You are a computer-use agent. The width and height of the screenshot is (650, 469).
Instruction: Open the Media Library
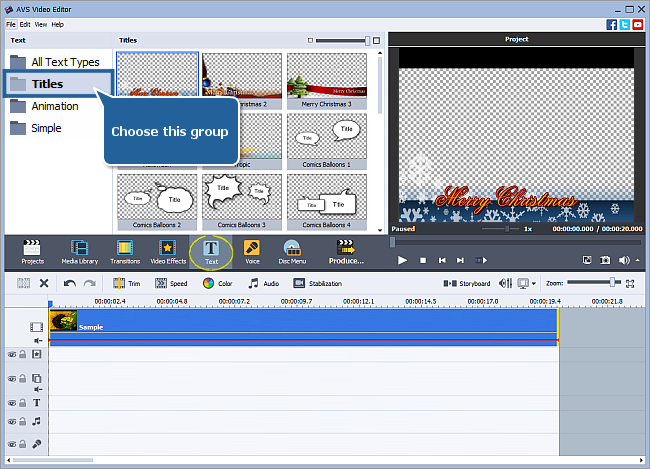pyautogui.click(x=80, y=252)
